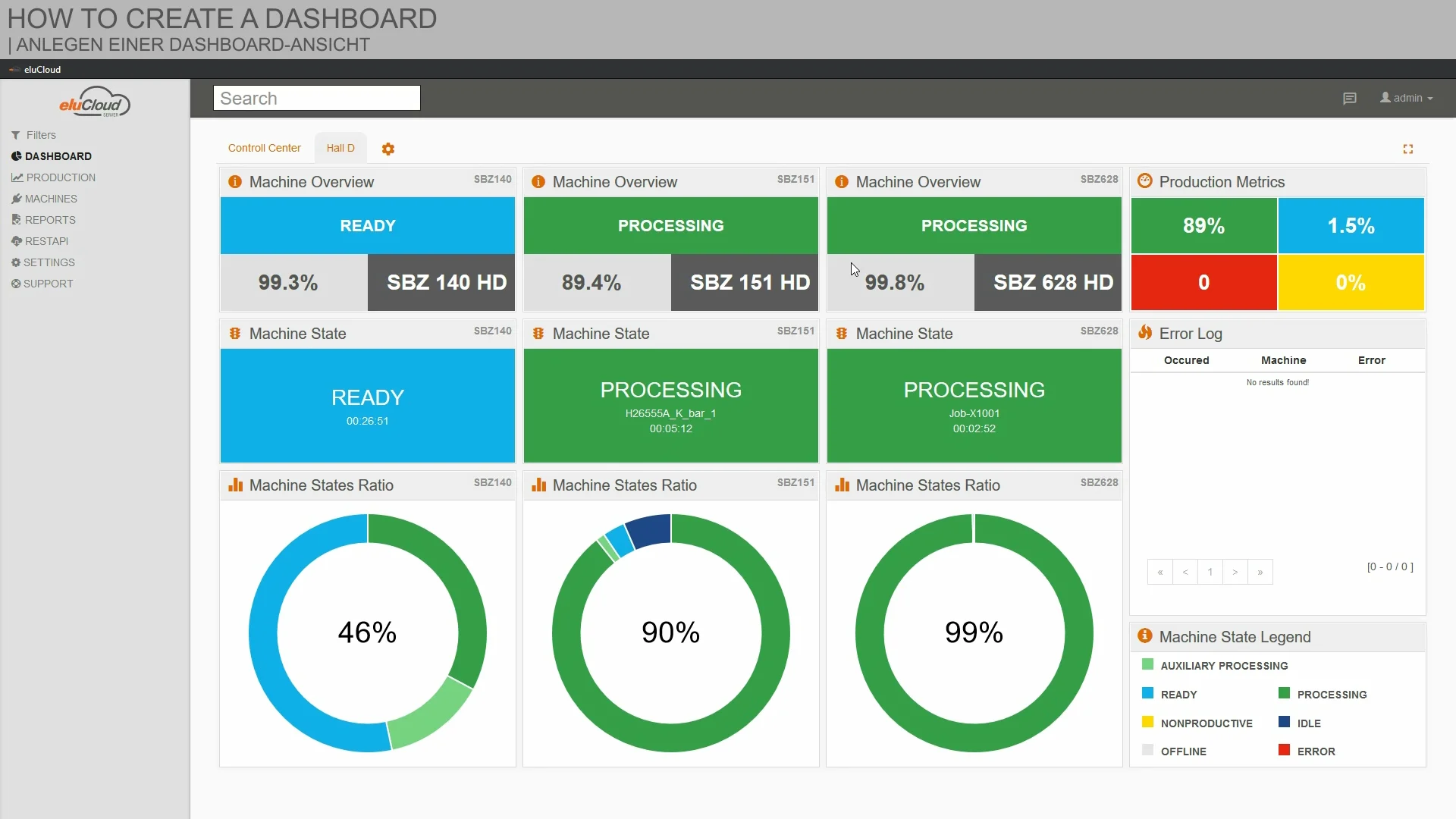Select page 1 in Error Log pager

coord(1210,572)
